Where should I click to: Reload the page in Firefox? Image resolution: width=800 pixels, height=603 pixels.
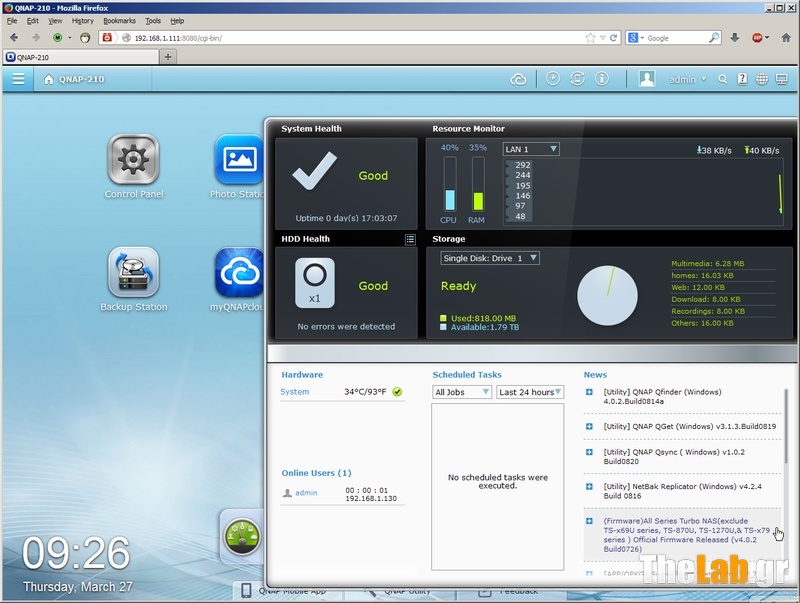pos(613,38)
